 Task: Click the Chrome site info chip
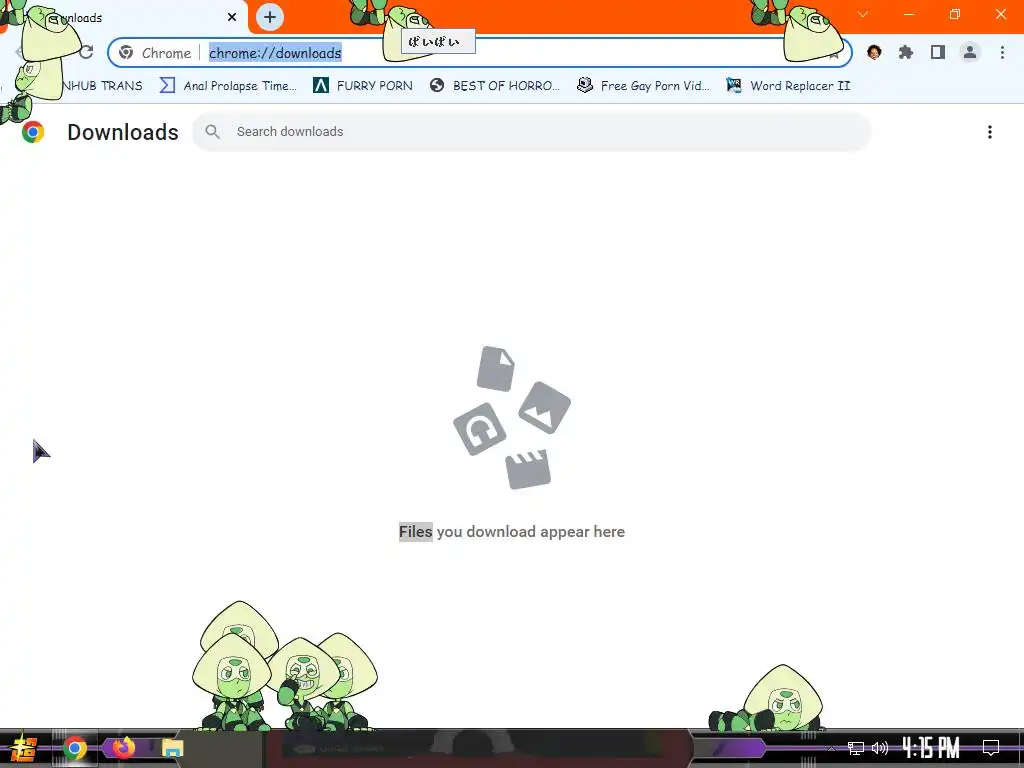[x=155, y=53]
